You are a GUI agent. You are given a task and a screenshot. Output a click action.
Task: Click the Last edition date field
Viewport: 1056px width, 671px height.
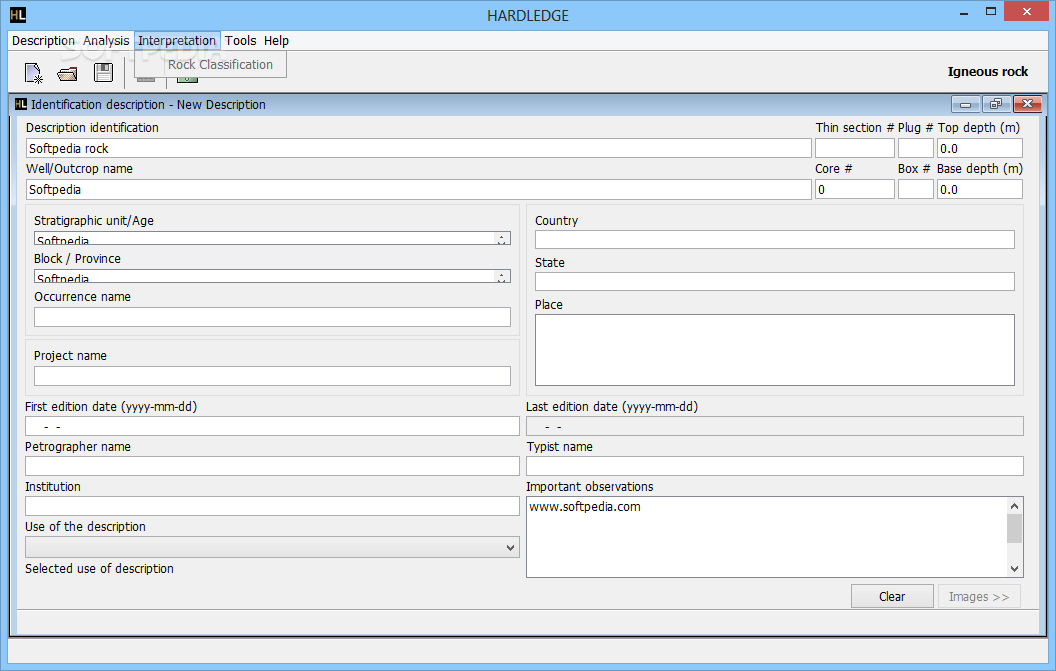click(774, 426)
